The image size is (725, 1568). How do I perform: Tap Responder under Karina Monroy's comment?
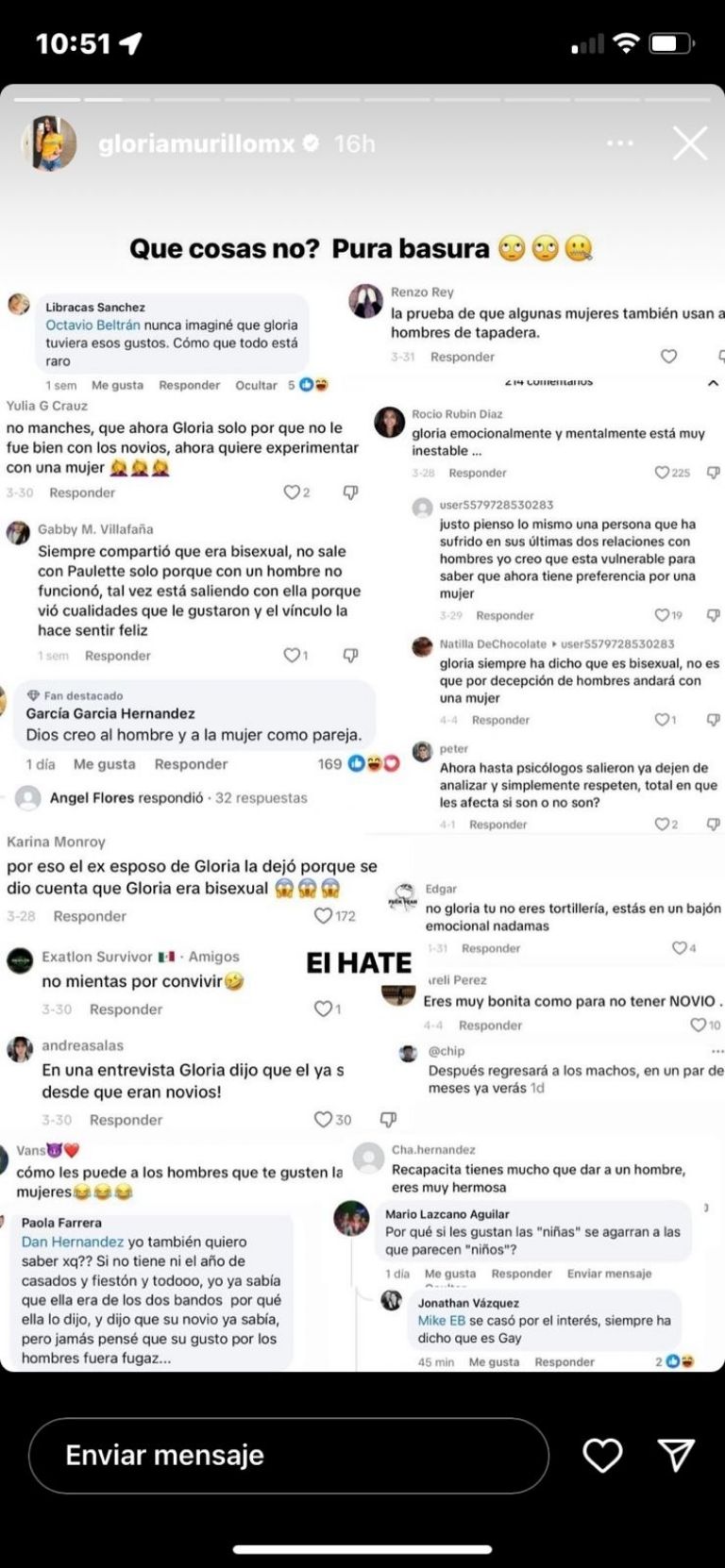click(x=90, y=916)
